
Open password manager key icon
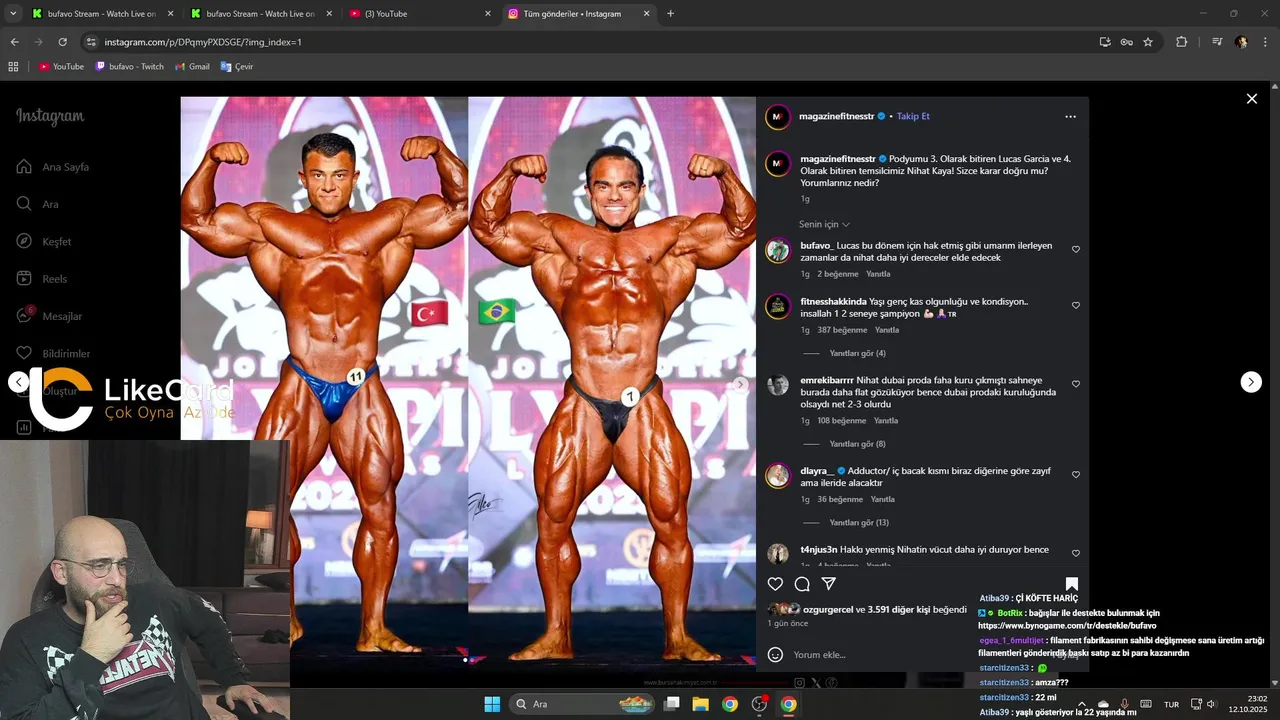point(1126,42)
